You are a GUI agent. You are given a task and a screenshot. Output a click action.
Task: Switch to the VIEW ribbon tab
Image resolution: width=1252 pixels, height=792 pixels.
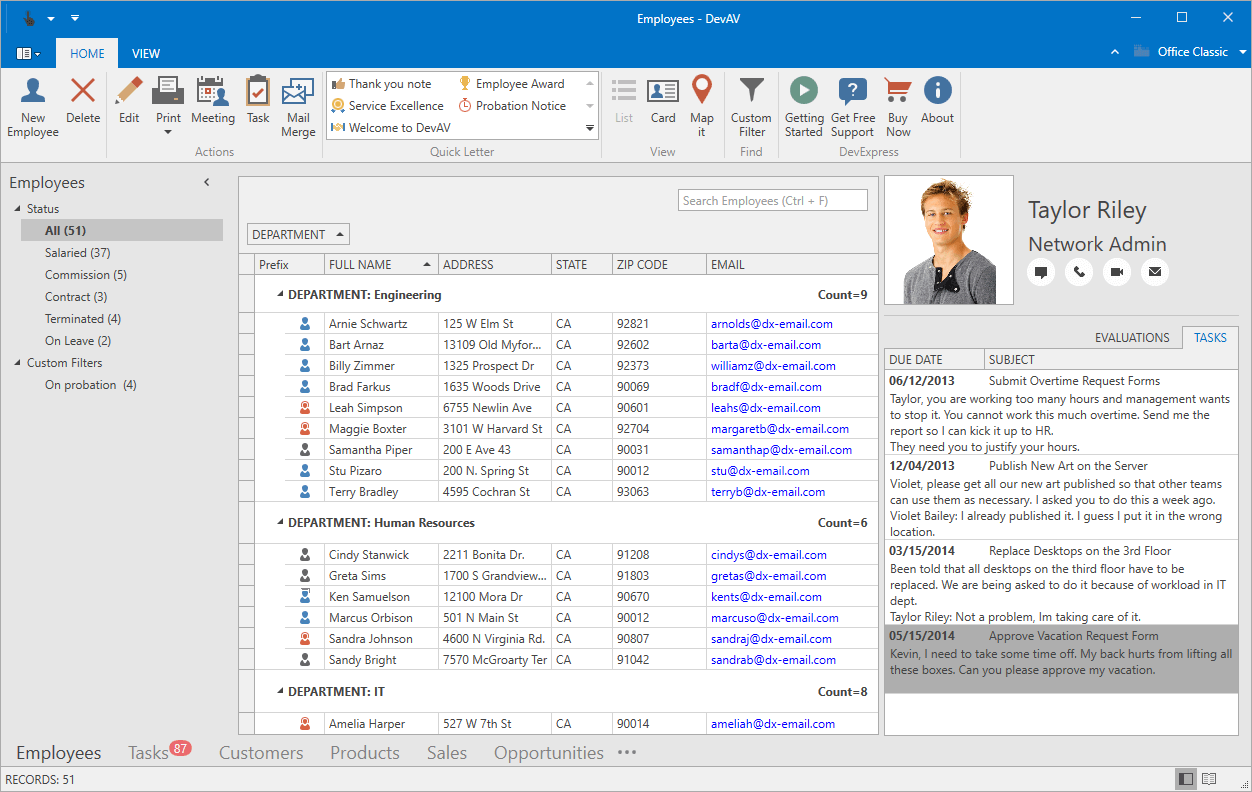tap(146, 53)
